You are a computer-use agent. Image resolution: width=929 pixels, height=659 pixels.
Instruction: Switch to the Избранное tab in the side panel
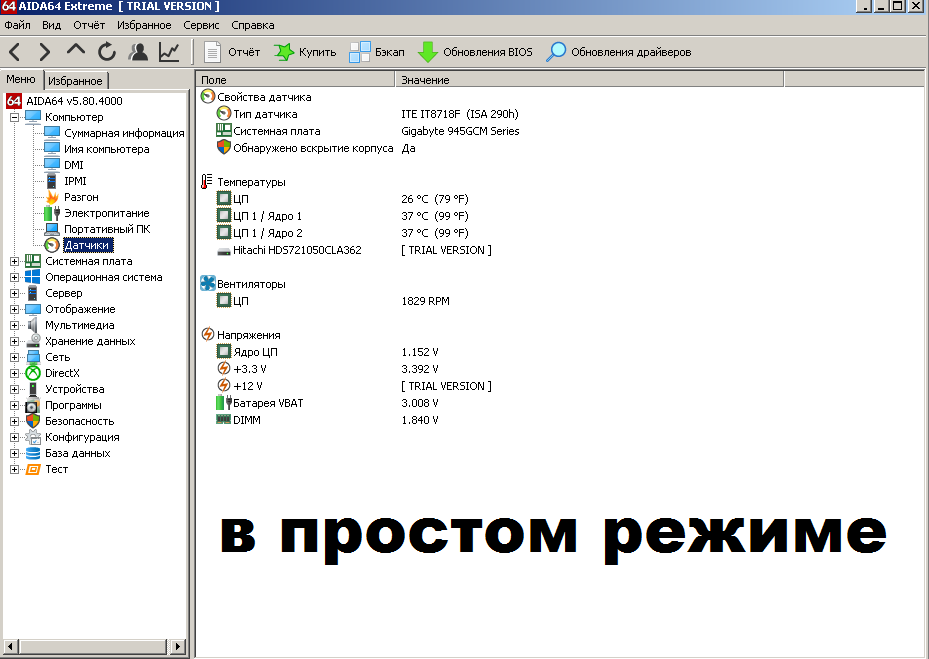point(75,81)
